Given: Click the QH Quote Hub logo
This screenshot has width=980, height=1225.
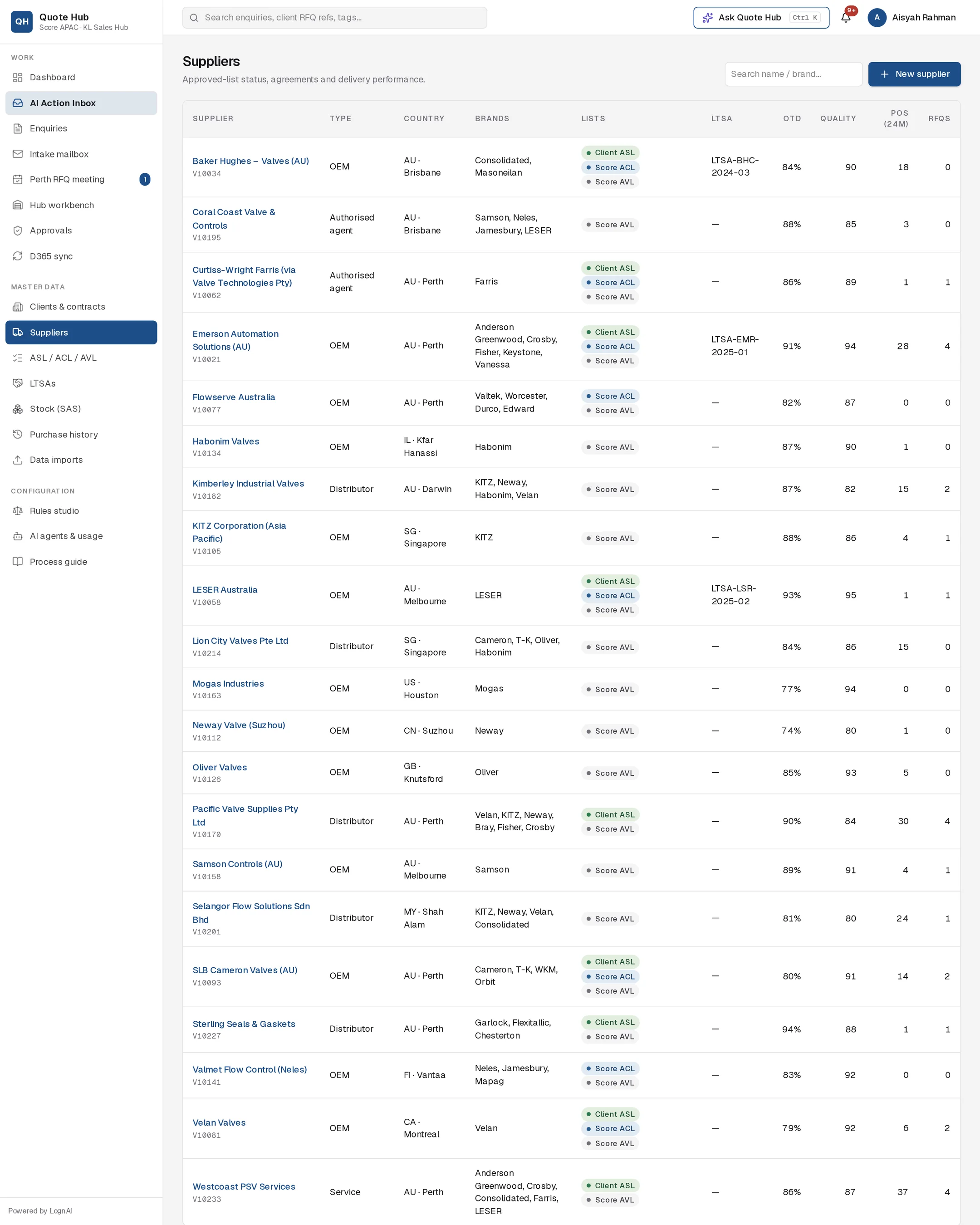Looking at the screenshot, I should click(x=22, y=22).
